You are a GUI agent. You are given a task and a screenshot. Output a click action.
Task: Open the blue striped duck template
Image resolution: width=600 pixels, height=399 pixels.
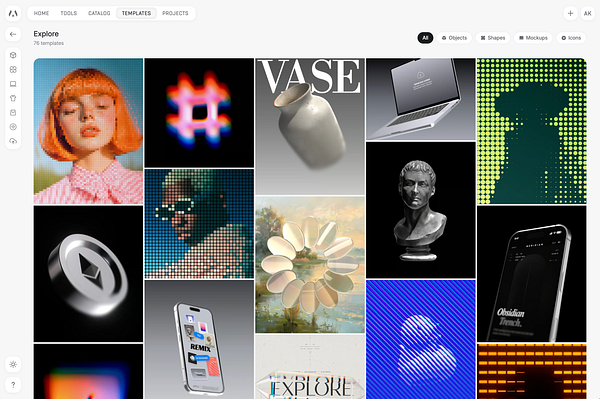[421, 339]
